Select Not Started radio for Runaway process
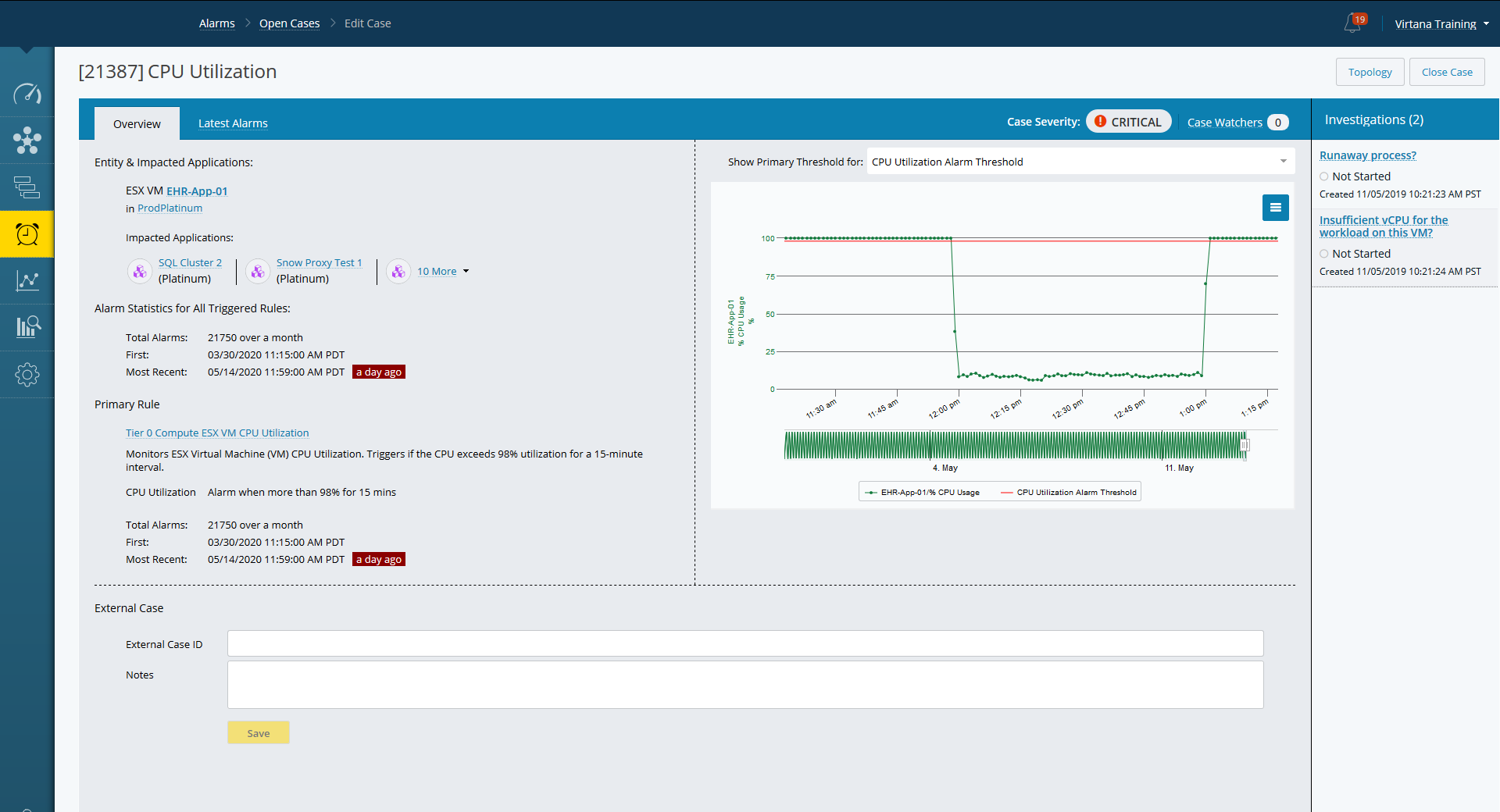The height and width of the screenshot is (812, 1500). [x=1324, y=176]
